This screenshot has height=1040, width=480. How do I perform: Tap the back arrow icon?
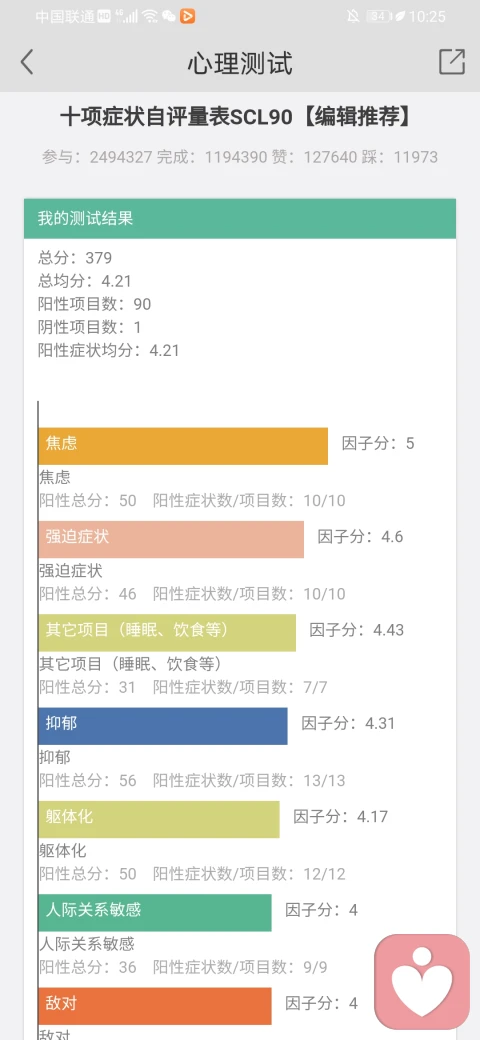[27, 62]
